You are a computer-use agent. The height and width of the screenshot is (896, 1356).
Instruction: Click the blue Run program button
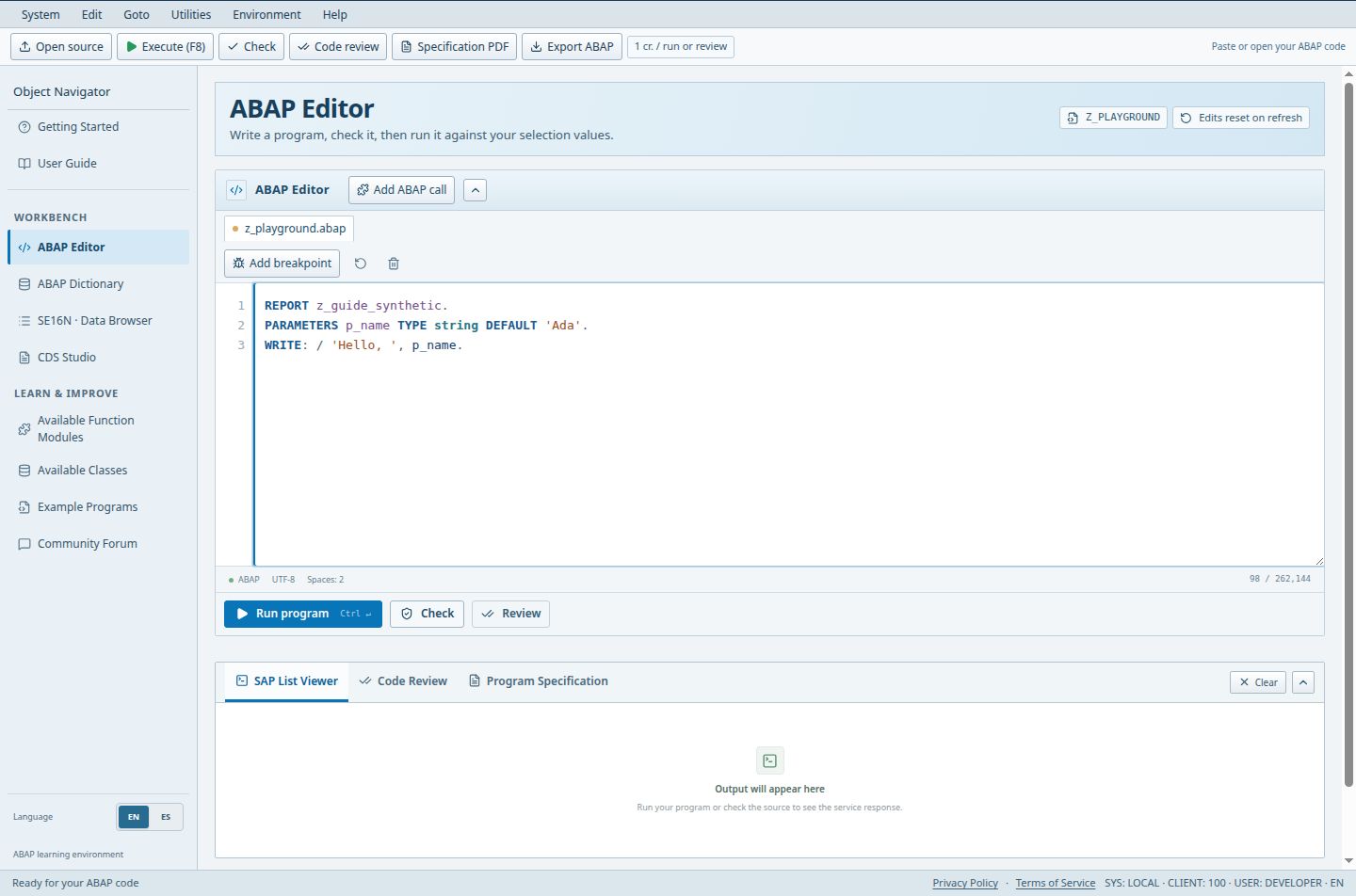pyautogui.click(x=303, y=614)
